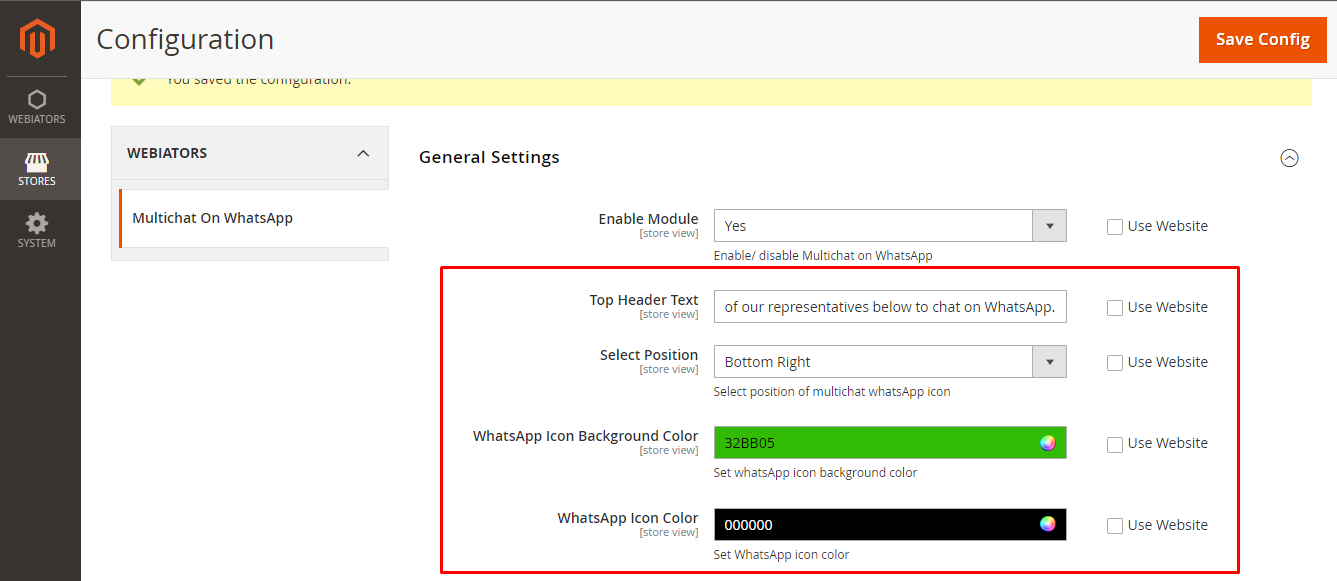Viewport: 1337px width, 581px height.
Task: Collapse General Settings with circle chevron
Action: click(1290, 158)
